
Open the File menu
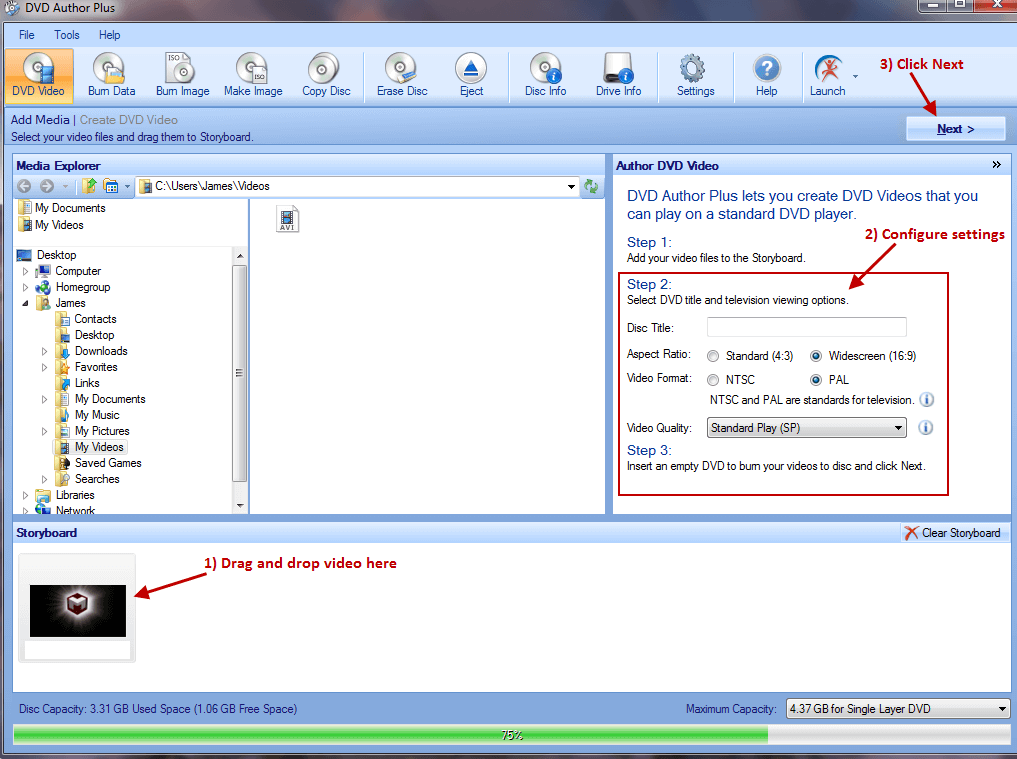[27, 35]
